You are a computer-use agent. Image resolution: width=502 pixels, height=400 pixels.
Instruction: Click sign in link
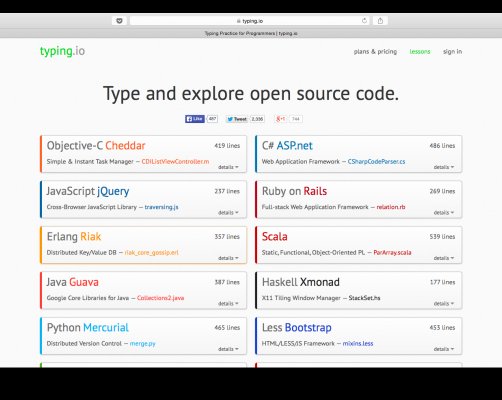(452, 51)
